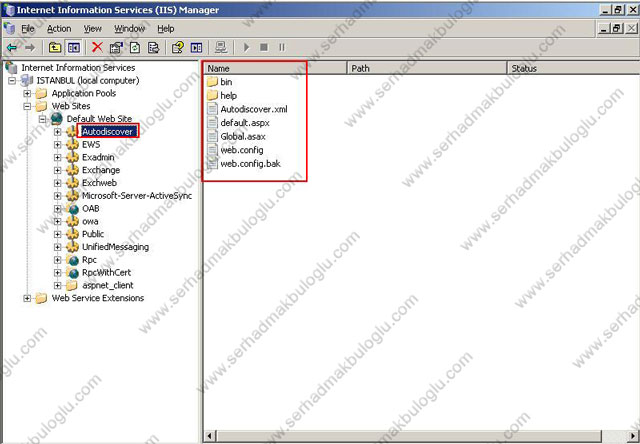Click the IIS Manager title bar icon
The width and height of the screenshot is (640, 444).
[x=9, y=10]
